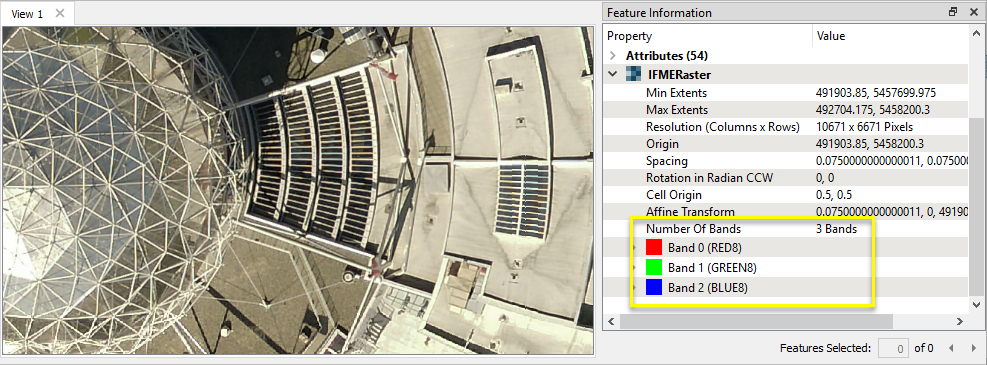Screen dimensions: 987x365
Task: Click the IFMERaster raster icon
Action: [634, 75]
